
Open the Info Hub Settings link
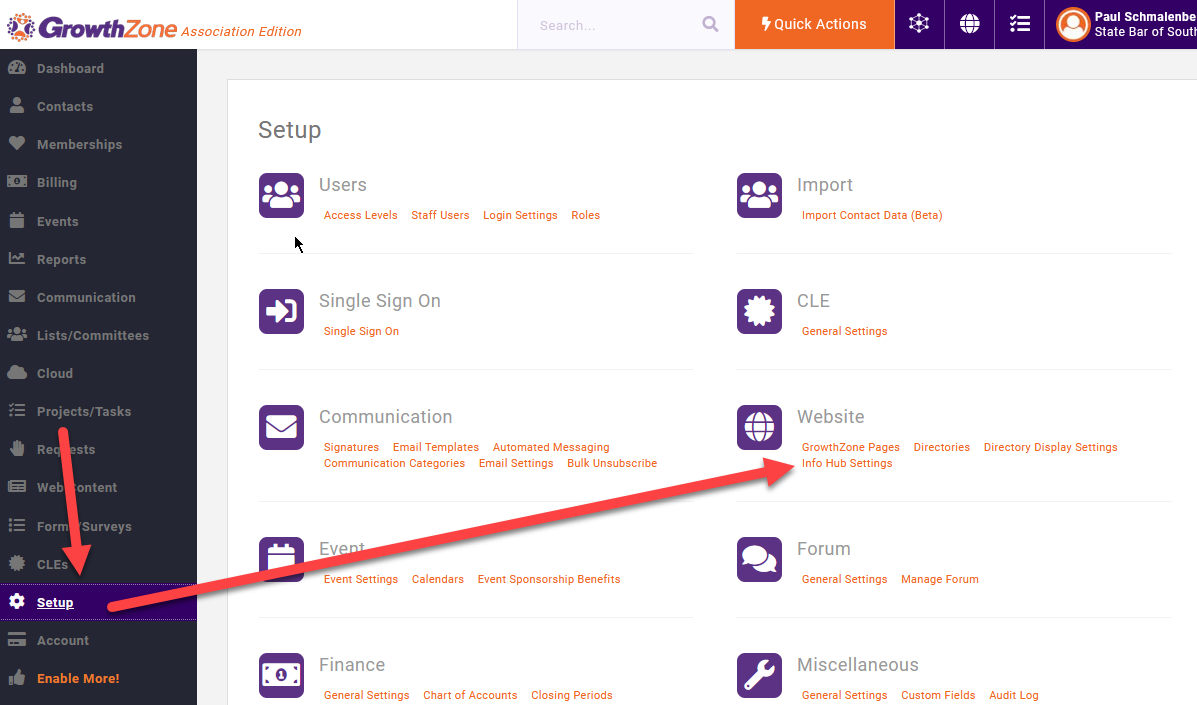(847, 463)
